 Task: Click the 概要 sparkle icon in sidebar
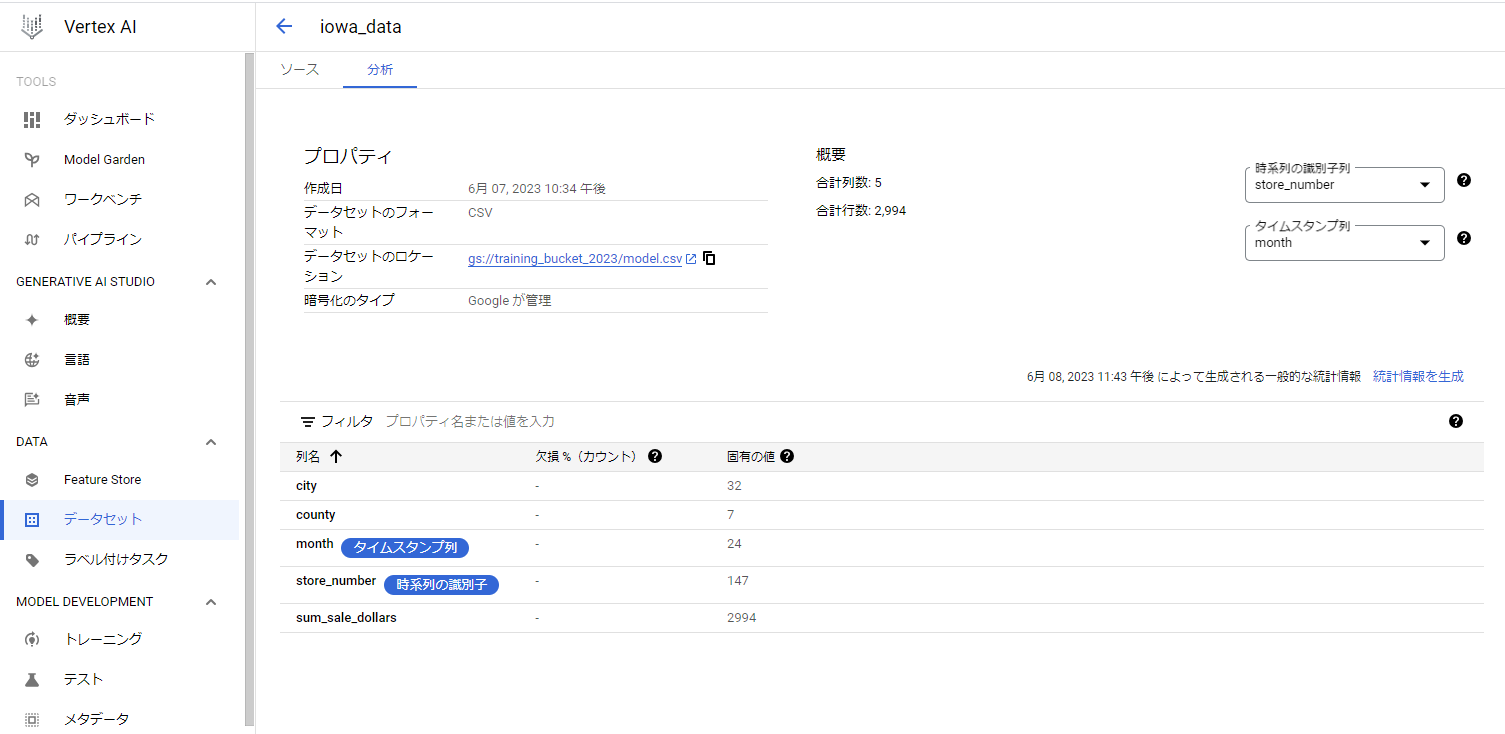pyautogui.click(x=32, y=320)
